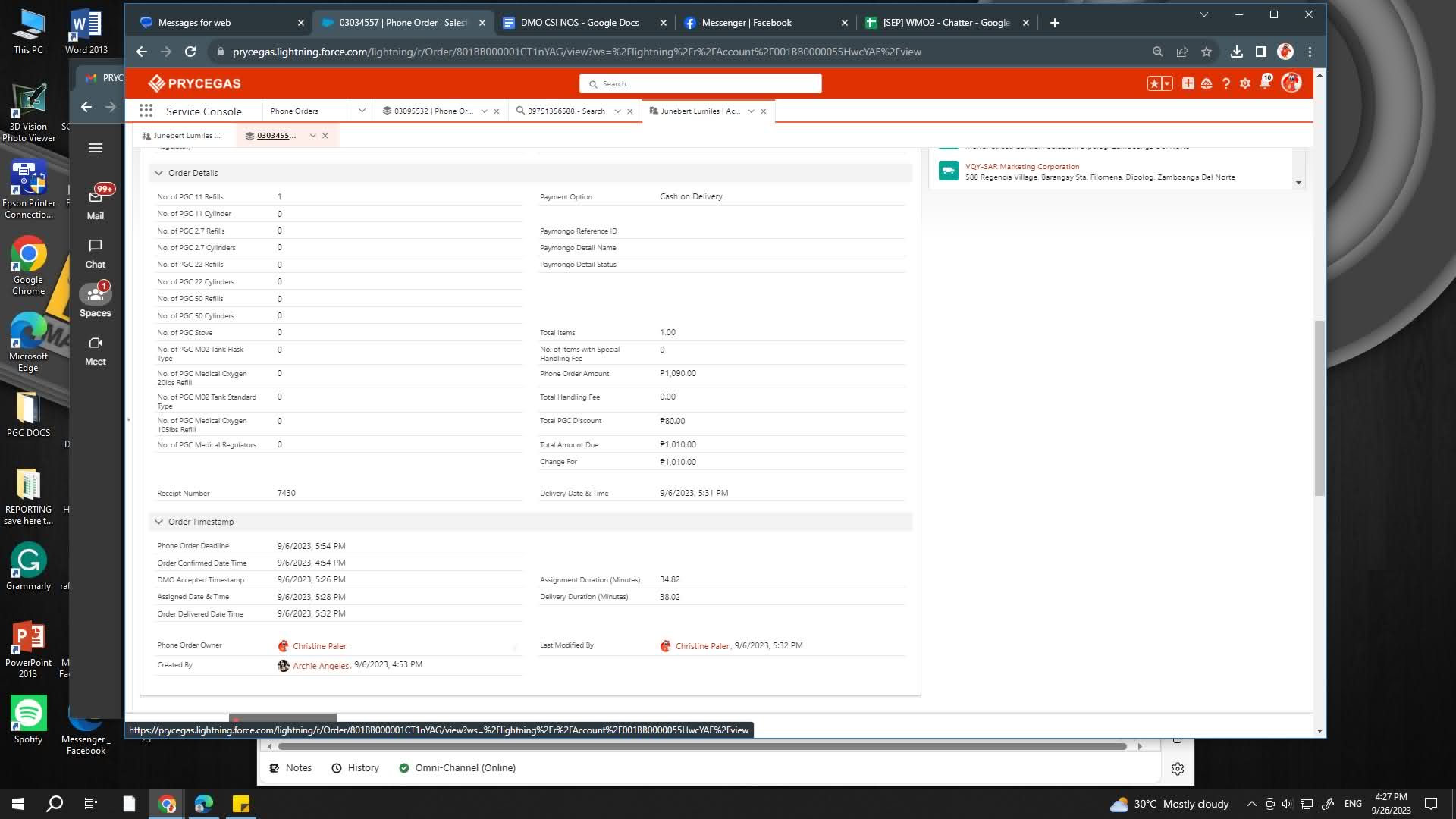Viewport: 1456px width, 819px height.
Task: Bookmark this page with the star icon
Action: point(1207,52)
